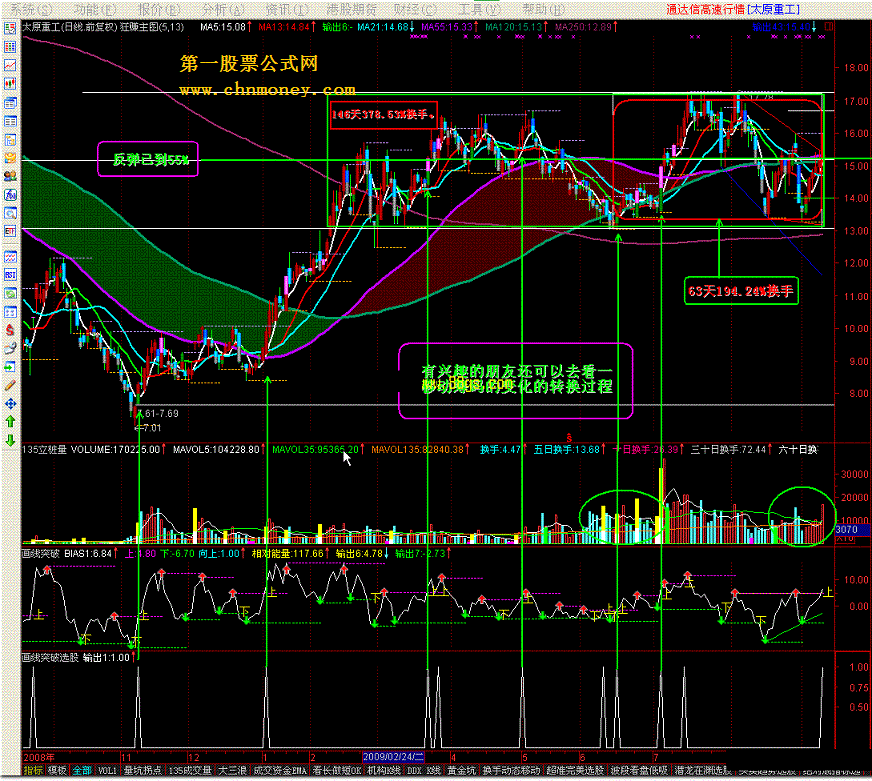872x781 pixels.
Task: Select the wavy indicator lines icon
Action: 10,256
